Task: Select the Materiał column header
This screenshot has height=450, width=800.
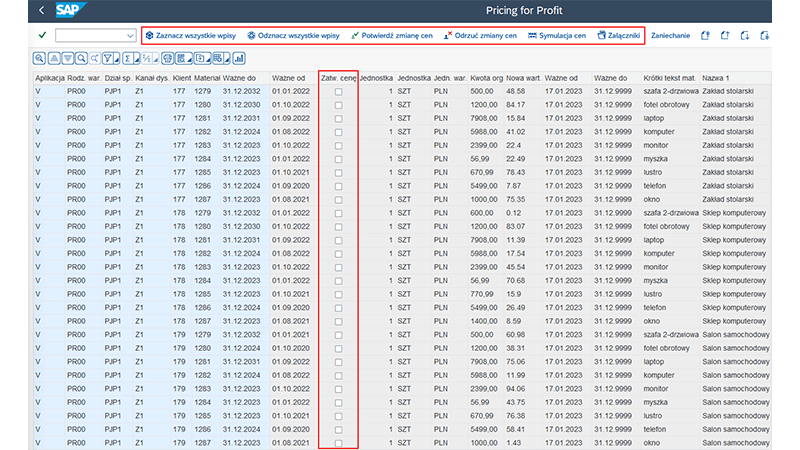Action: pyautogui.click(x=207, y=78)
